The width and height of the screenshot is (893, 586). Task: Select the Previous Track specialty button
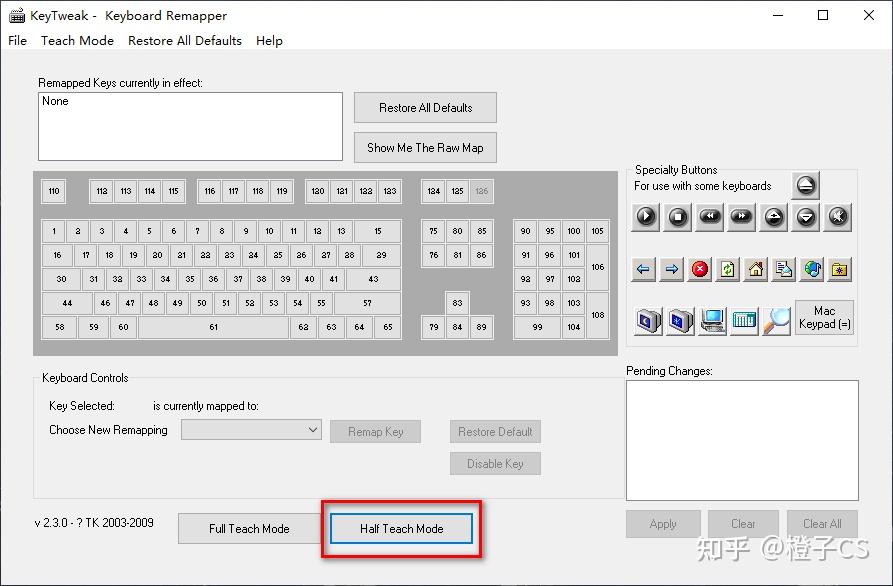pyautogui.click(x=710, y=217)
